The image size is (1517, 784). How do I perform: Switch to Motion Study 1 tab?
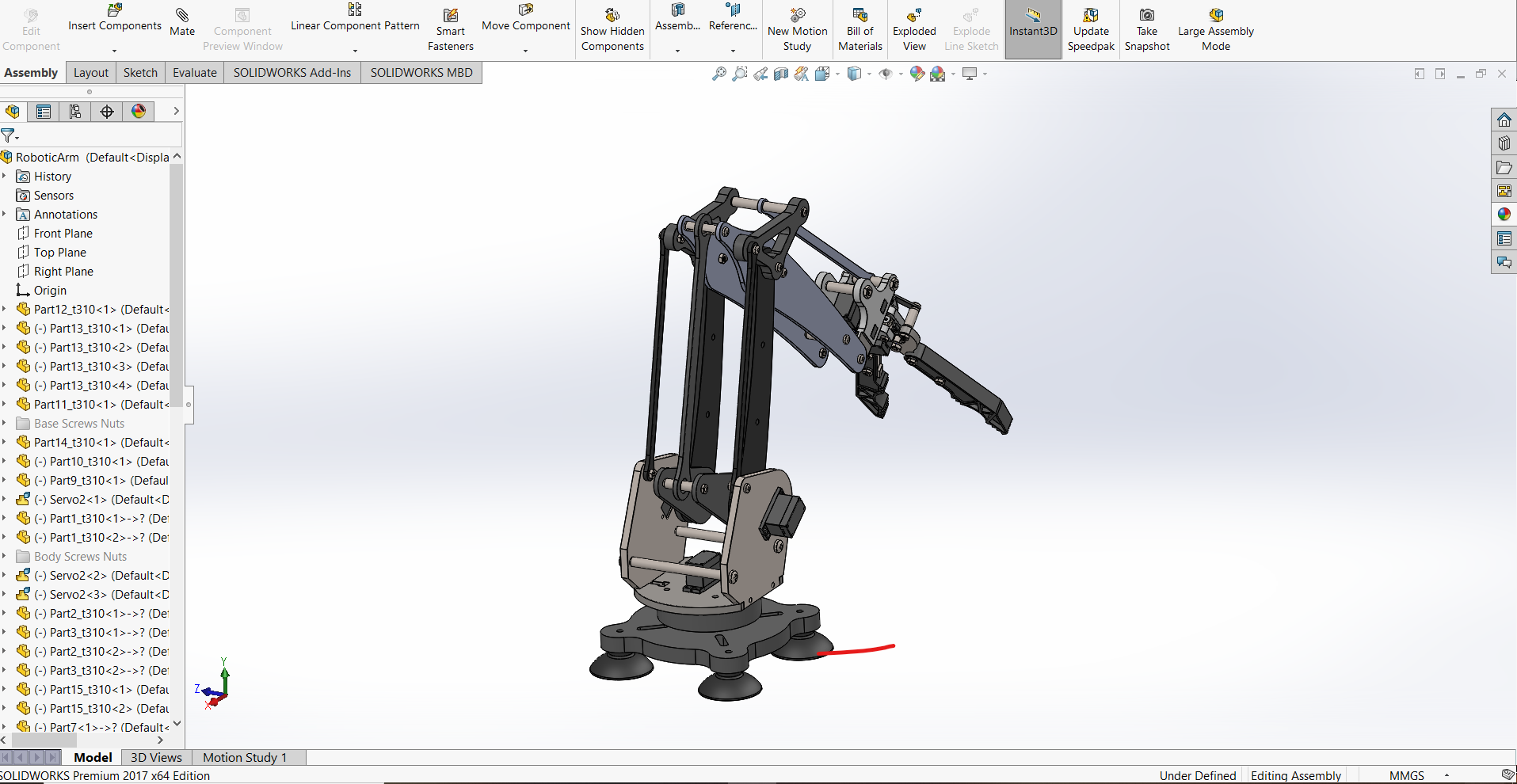coord(245,757)
